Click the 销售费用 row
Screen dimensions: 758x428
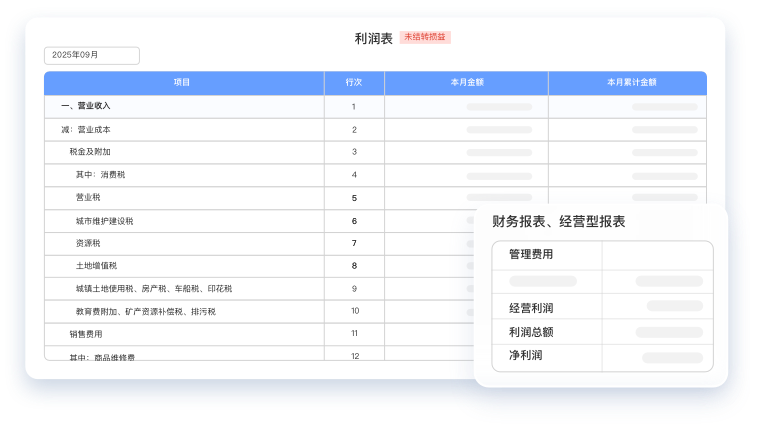(86, 334)
